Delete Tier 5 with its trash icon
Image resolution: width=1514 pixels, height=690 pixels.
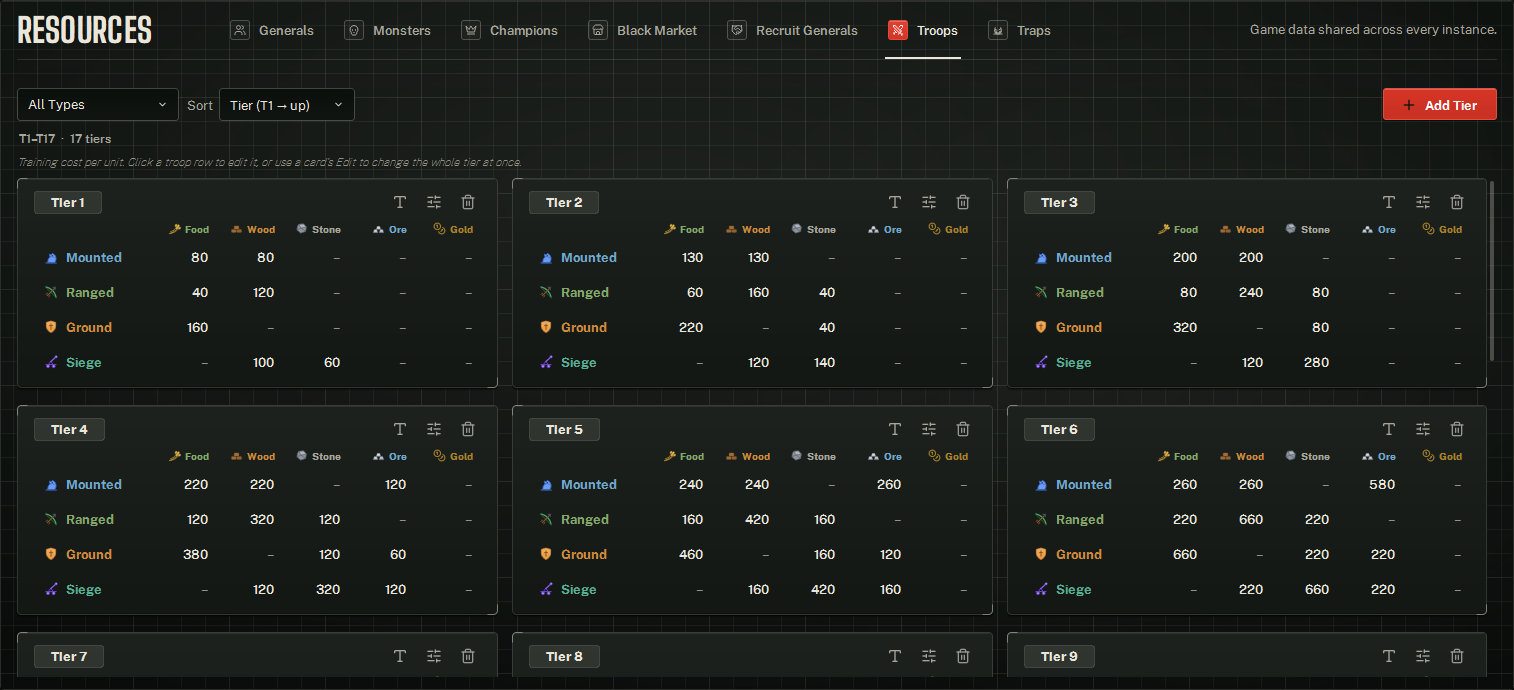coord(963,429)
